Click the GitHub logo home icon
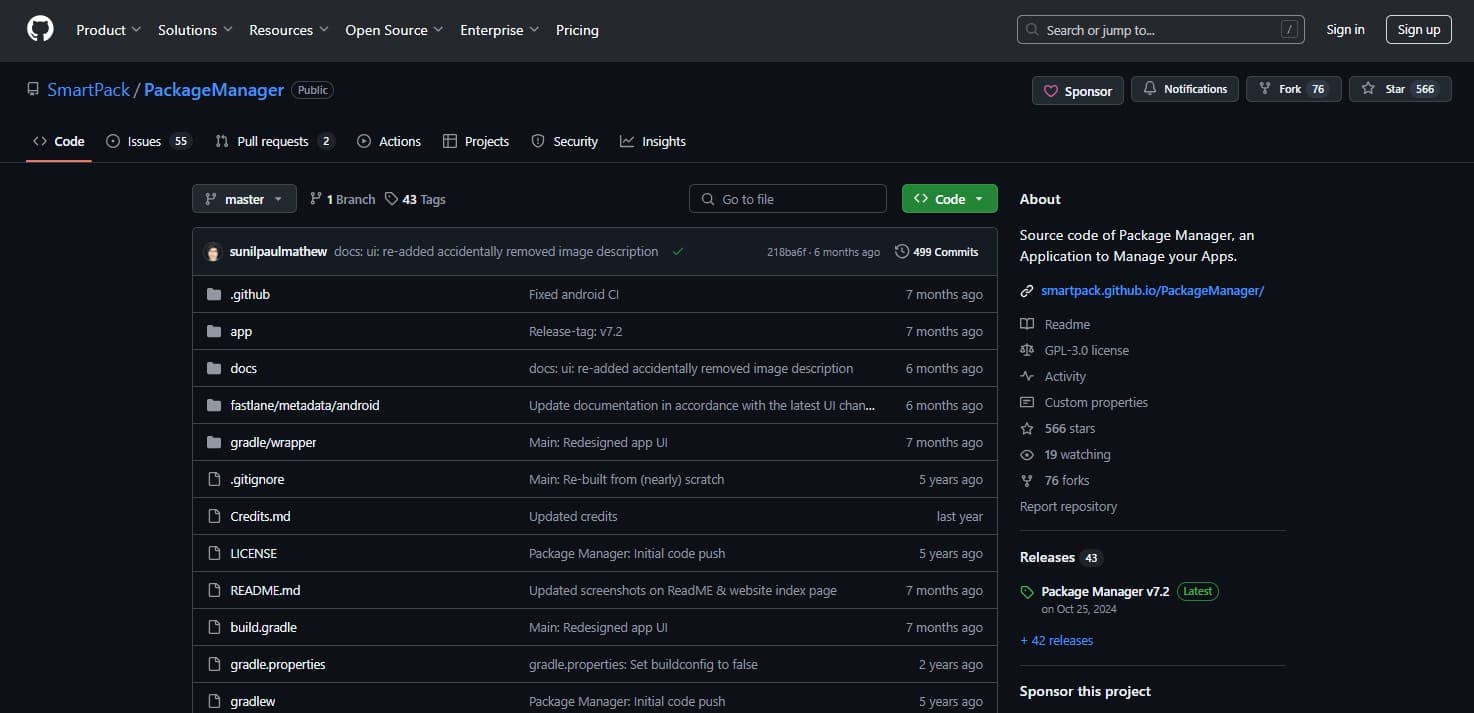 click(x=40, y=29)
